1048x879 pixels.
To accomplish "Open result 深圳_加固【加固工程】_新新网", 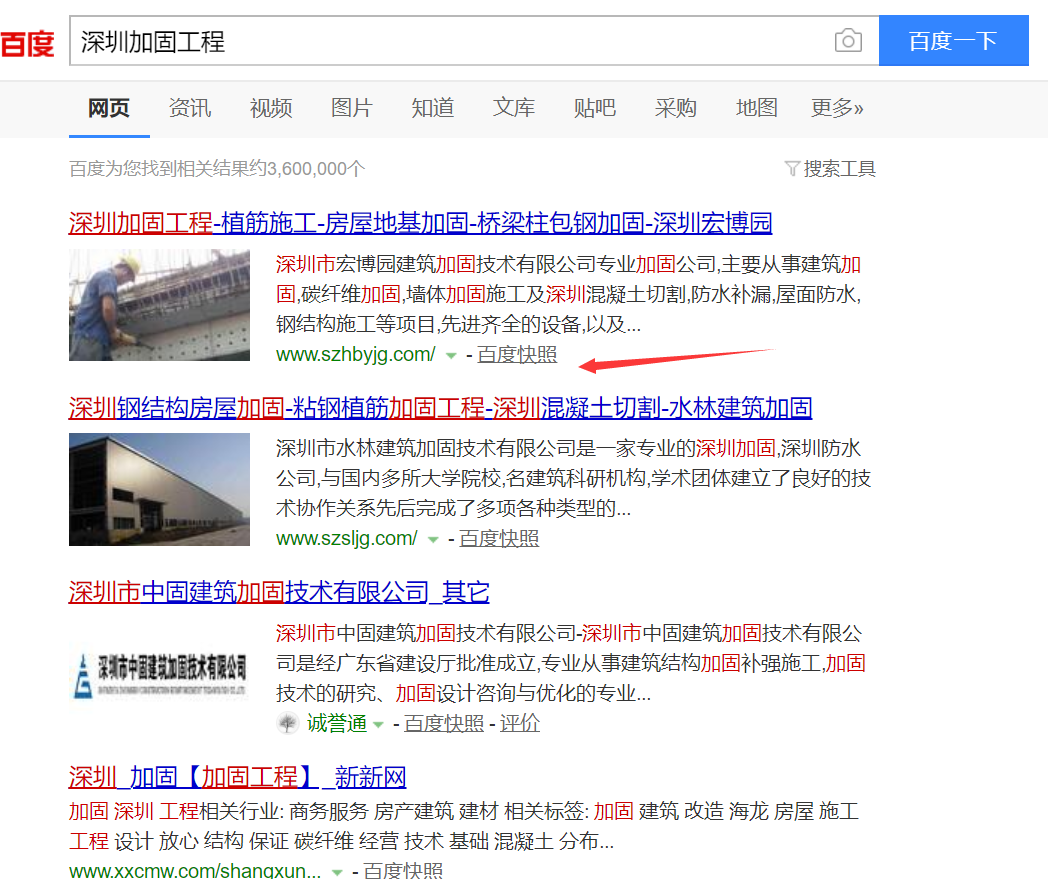I will click(x=237, y=777).
